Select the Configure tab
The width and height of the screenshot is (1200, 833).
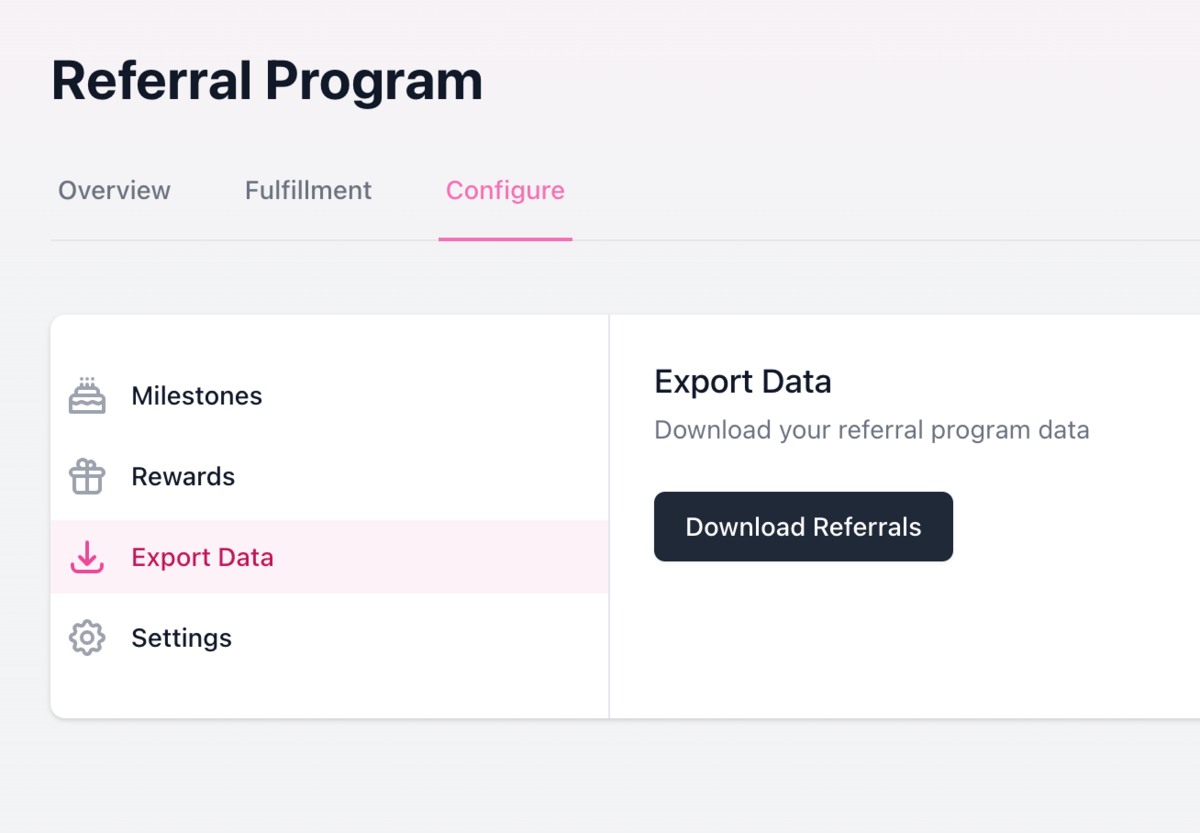(x=505, y=190)
